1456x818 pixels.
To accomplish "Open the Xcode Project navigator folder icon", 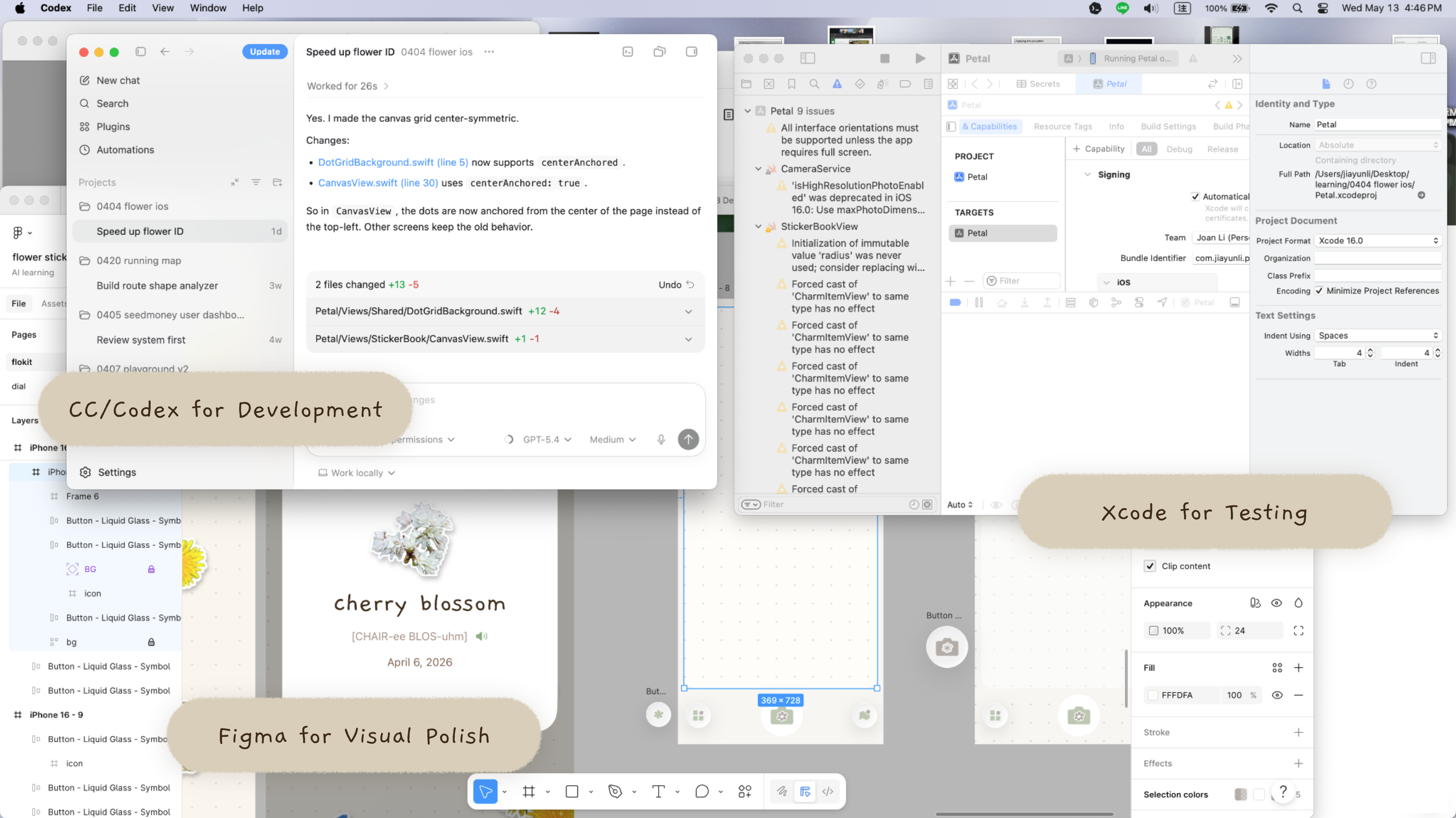I will (746, 84).
